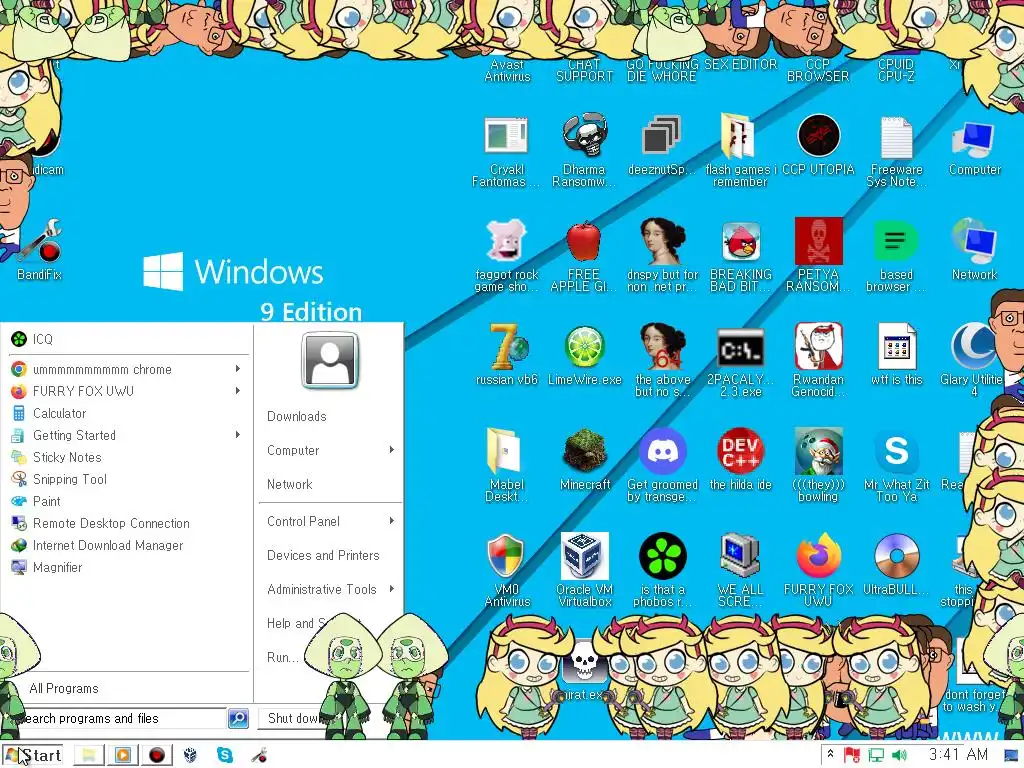The height and width of the screenshot is (768, 1024).
Task: Open the taskbar media player icon
Action: click(x=123, y=756)
